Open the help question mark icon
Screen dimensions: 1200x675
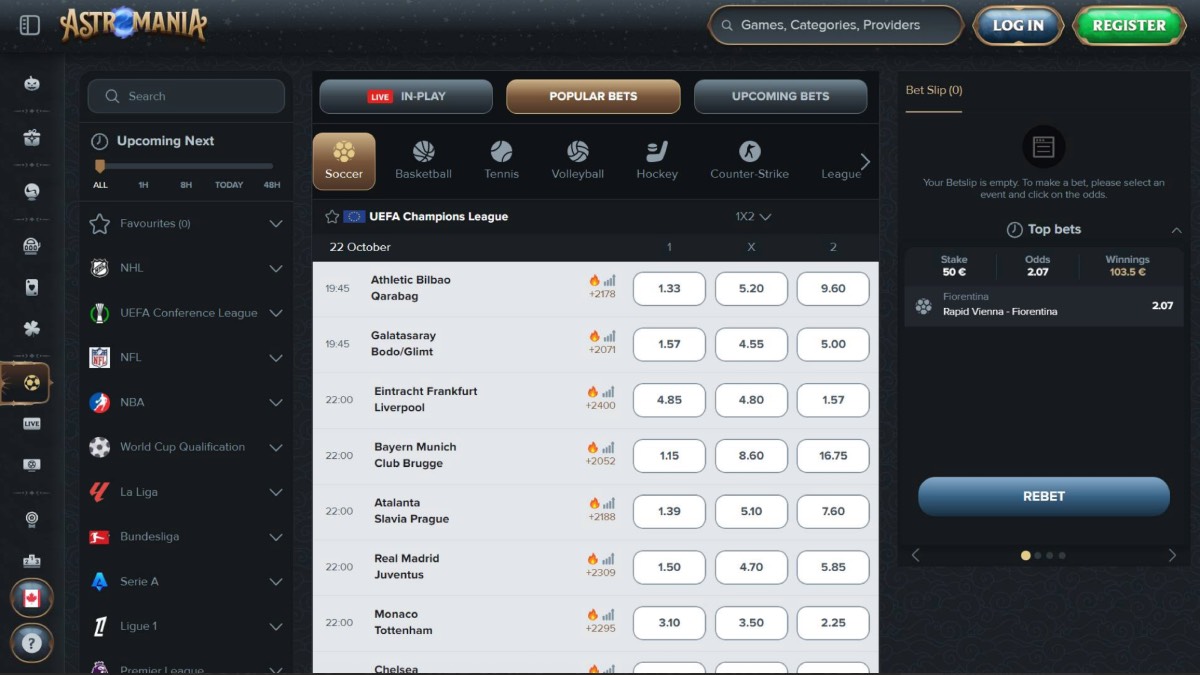tap(31, 643)
